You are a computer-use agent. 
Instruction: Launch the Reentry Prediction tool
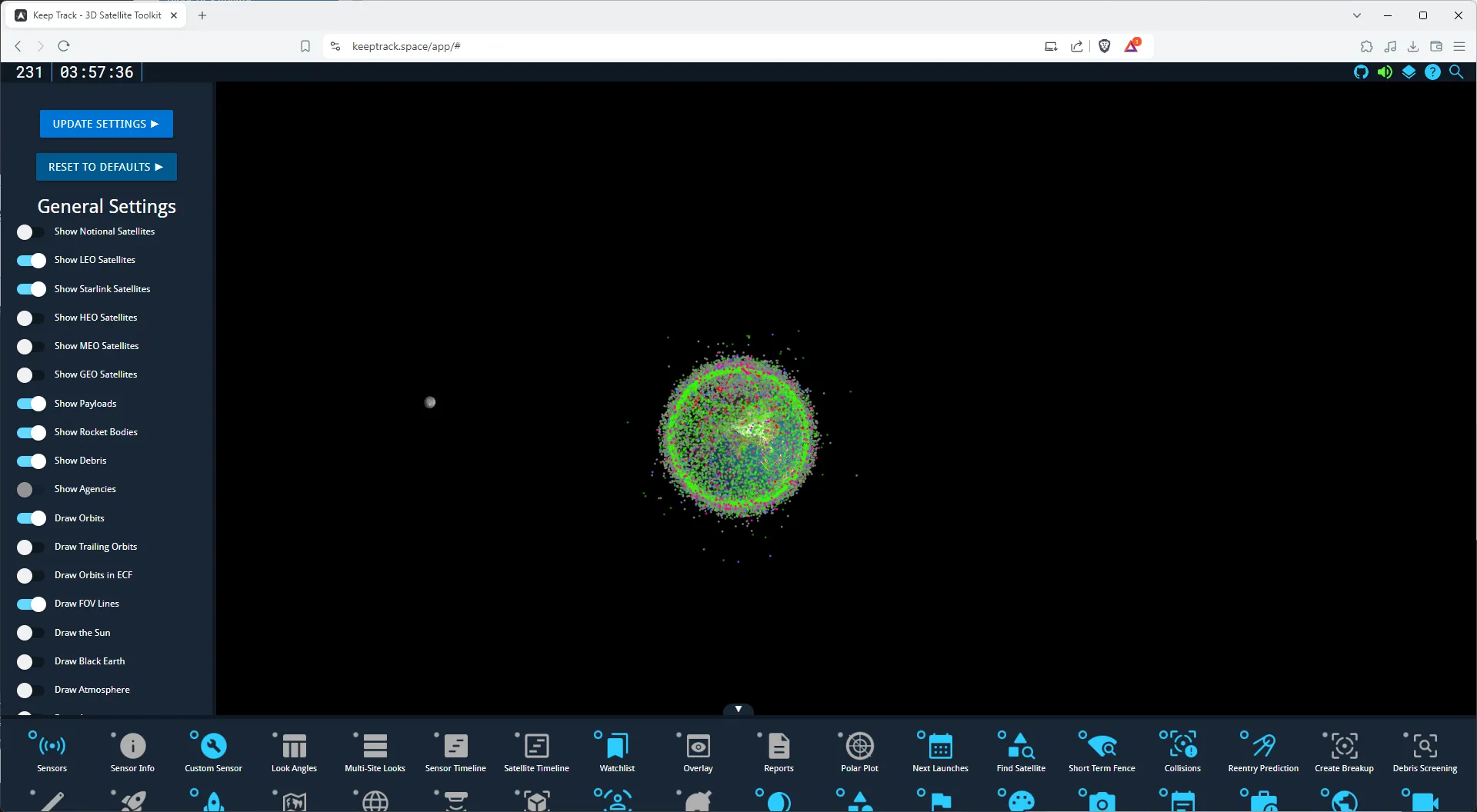tap(1262, 751)
